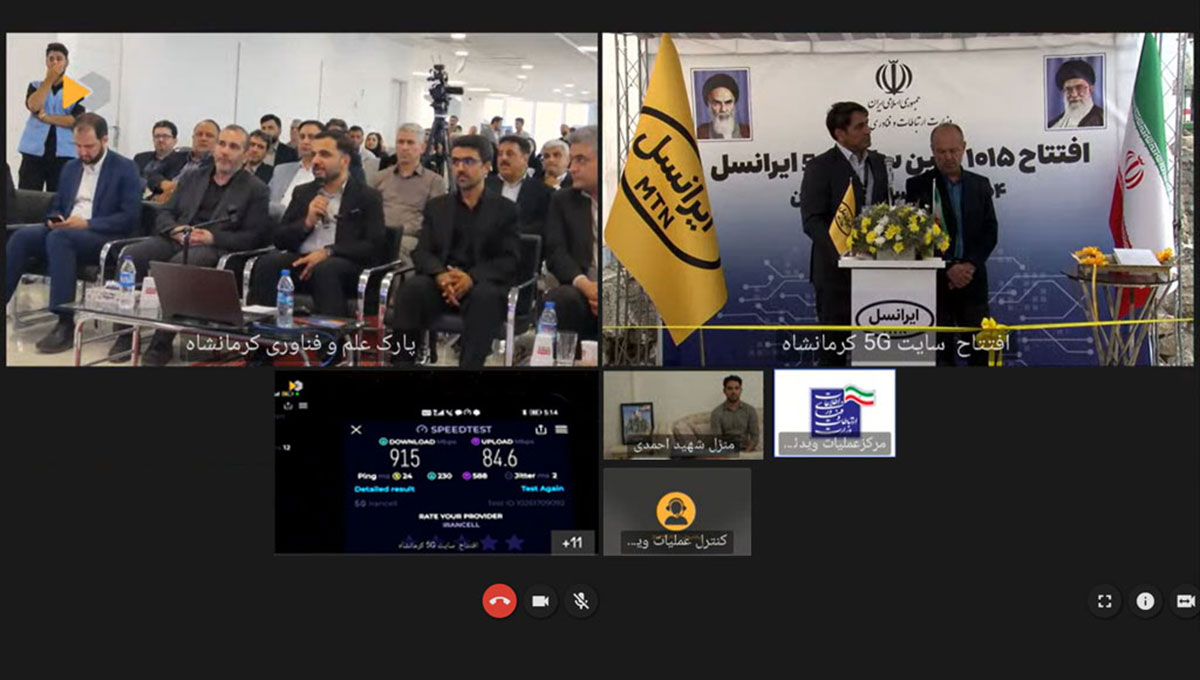The image size is (1200, 680).
Task: Select the افتتاح سایت 5G کرمانشاه video tile
Action: pos(897,199)
